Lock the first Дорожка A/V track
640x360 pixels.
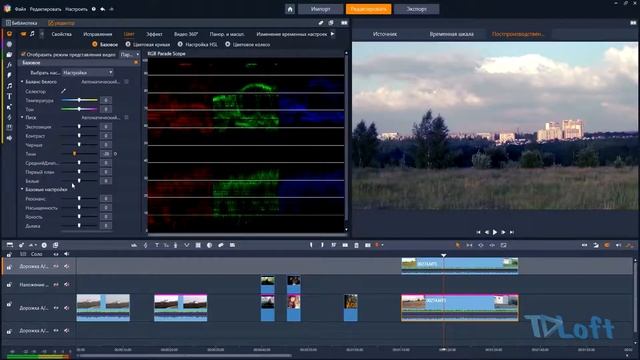pyautogui.click(x=9, y=267)
